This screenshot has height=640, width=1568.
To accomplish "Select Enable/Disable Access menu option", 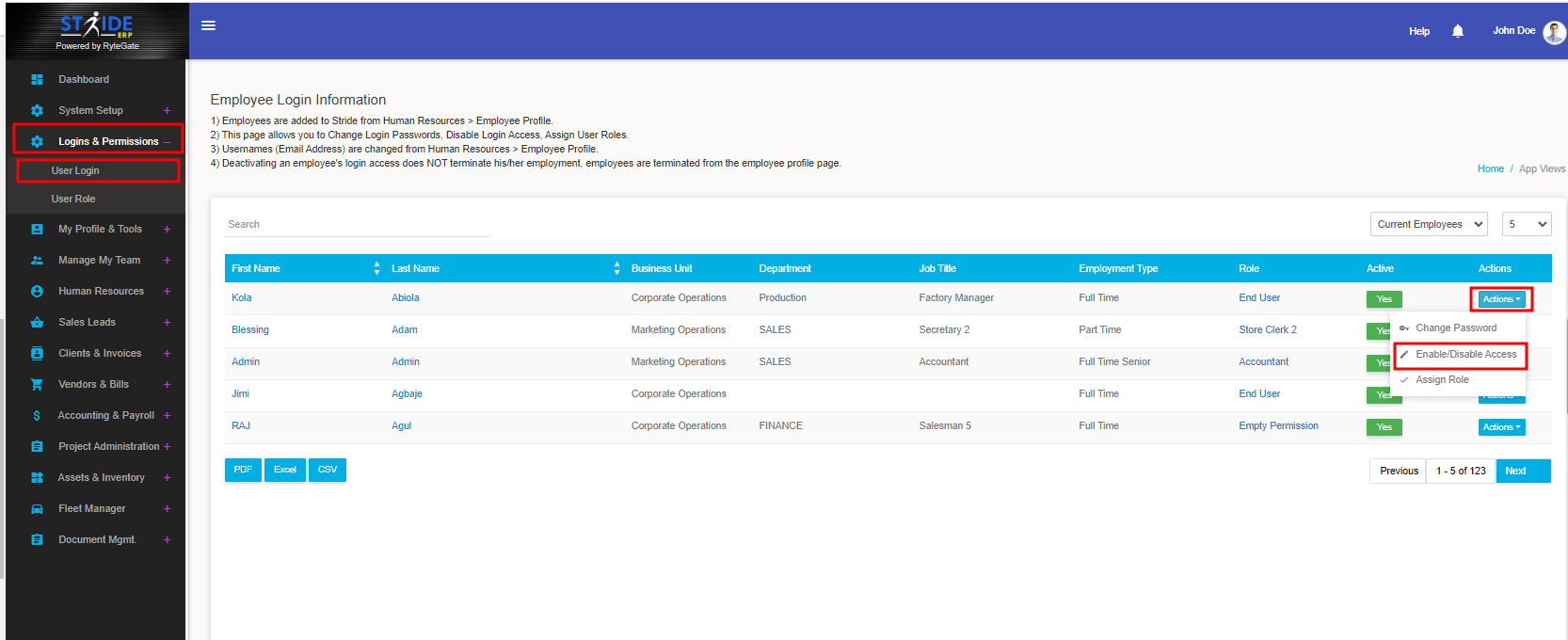I will (1458, 355).
